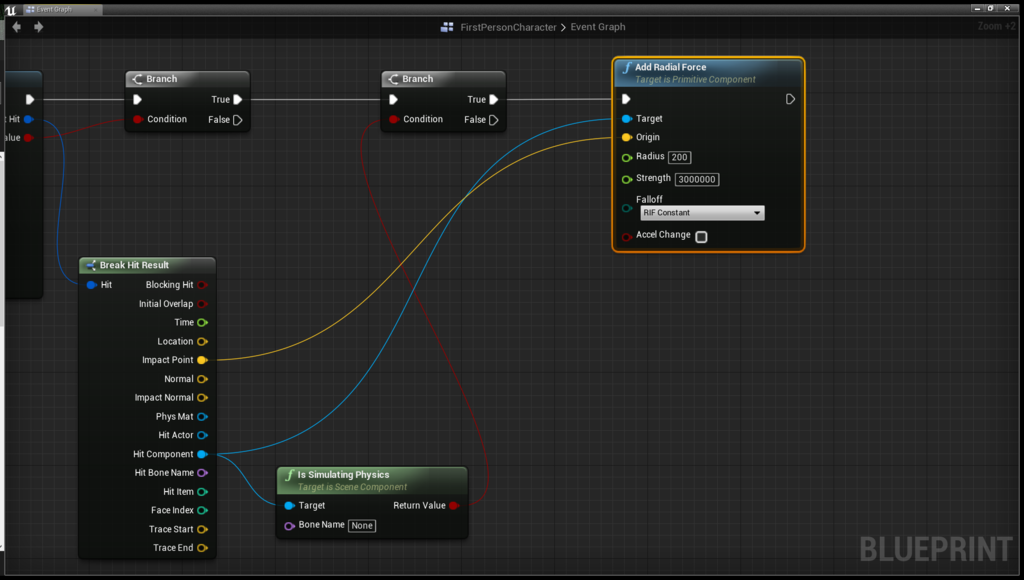Click the Unreal Engine logo icon
Image resolution: width=1024 pixels, height=580 pixels.
pos(10,10)
